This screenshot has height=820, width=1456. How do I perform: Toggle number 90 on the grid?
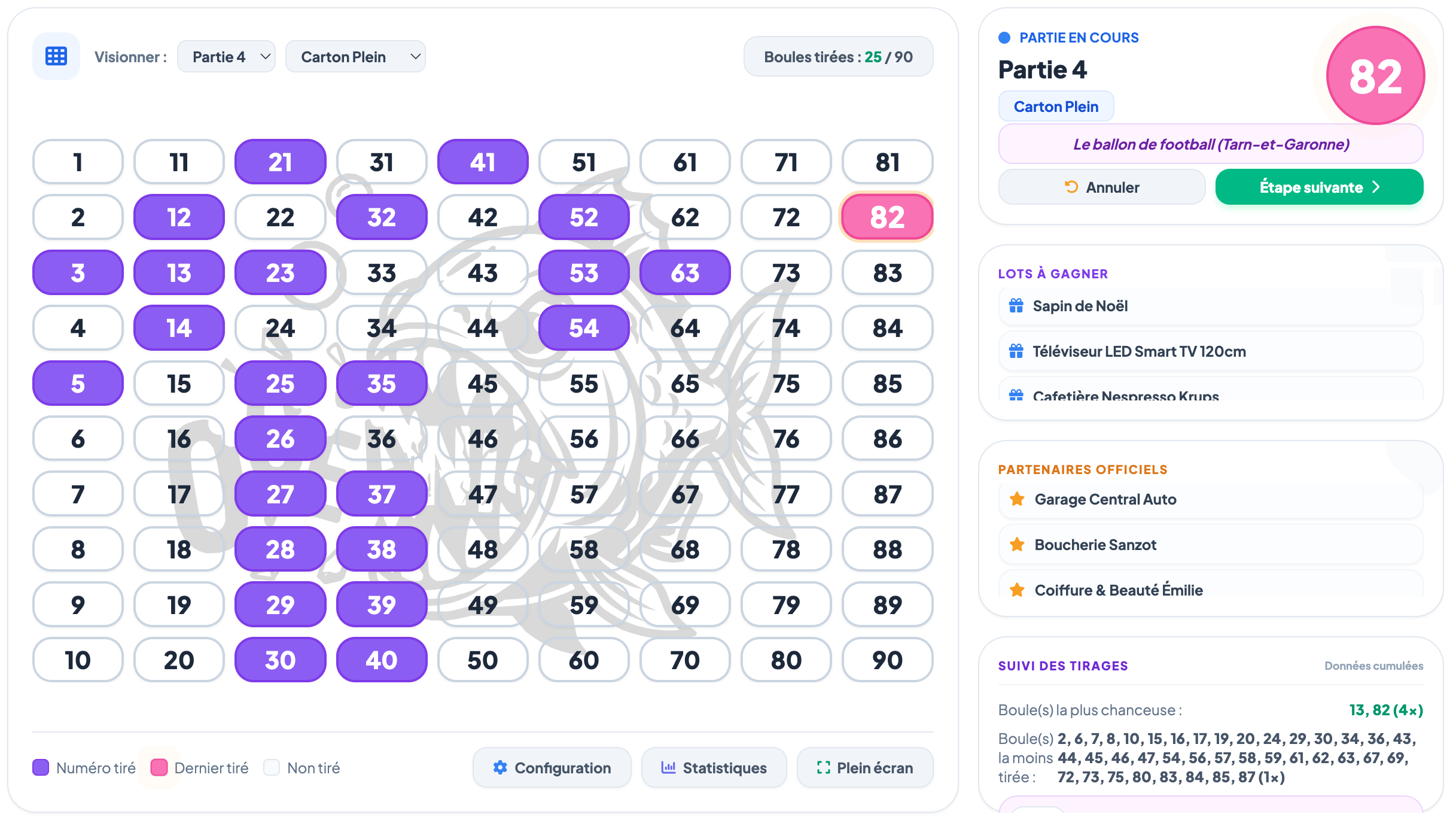pyautogui.click(x=887, y=660)
